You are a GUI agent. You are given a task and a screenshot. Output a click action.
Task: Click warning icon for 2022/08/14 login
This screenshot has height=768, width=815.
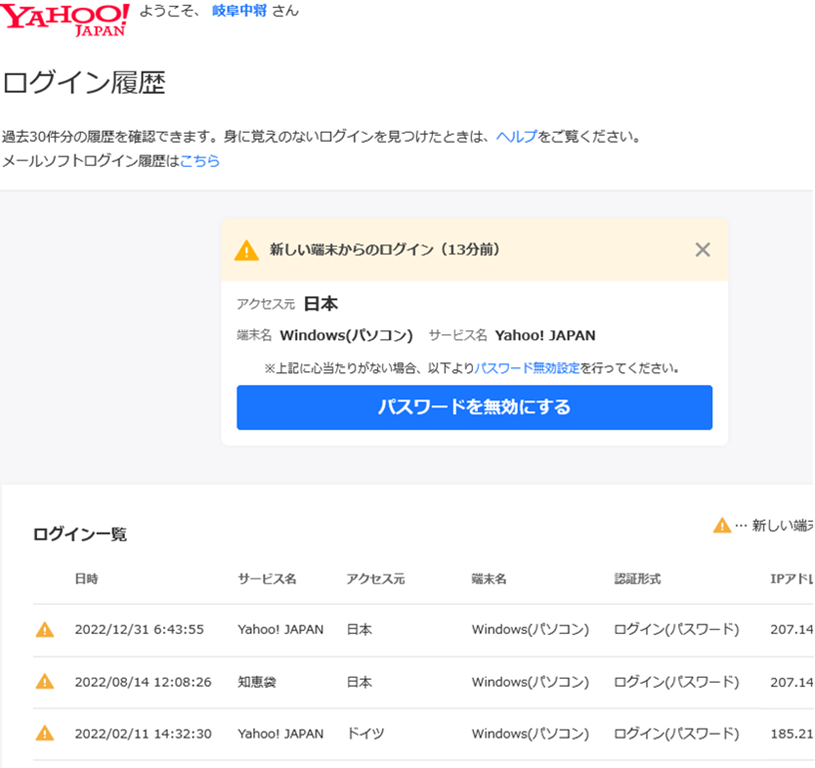pos(45,682)
